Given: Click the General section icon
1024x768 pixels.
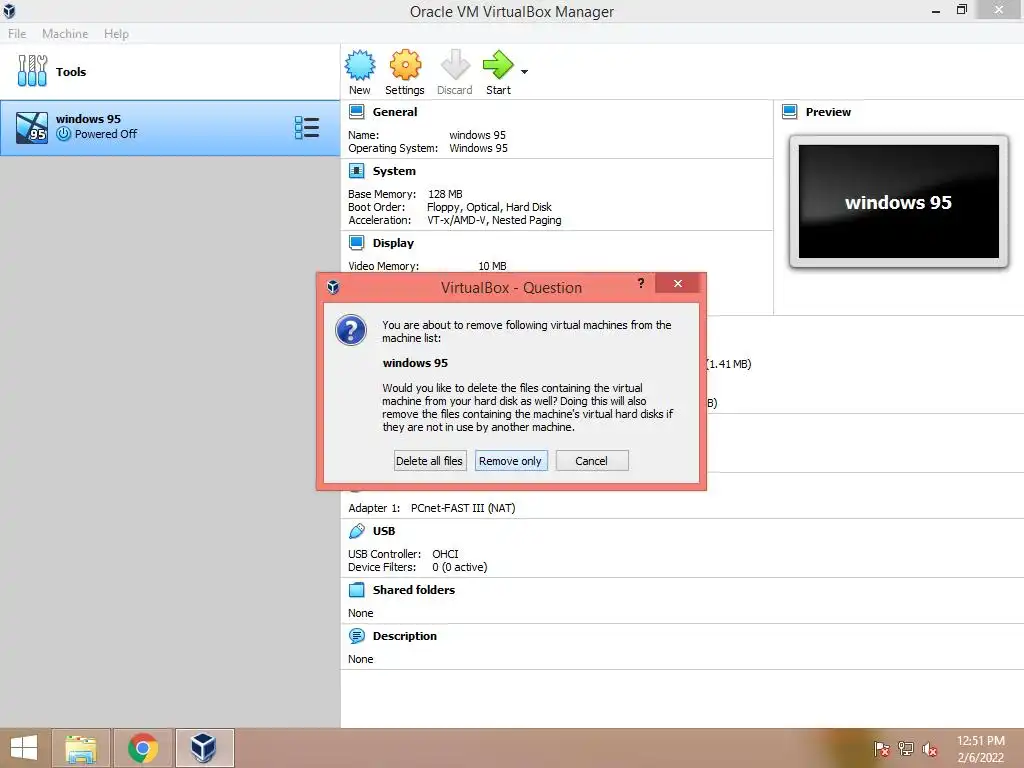Looking at the screenshot, I should click(x=357, y=112).
